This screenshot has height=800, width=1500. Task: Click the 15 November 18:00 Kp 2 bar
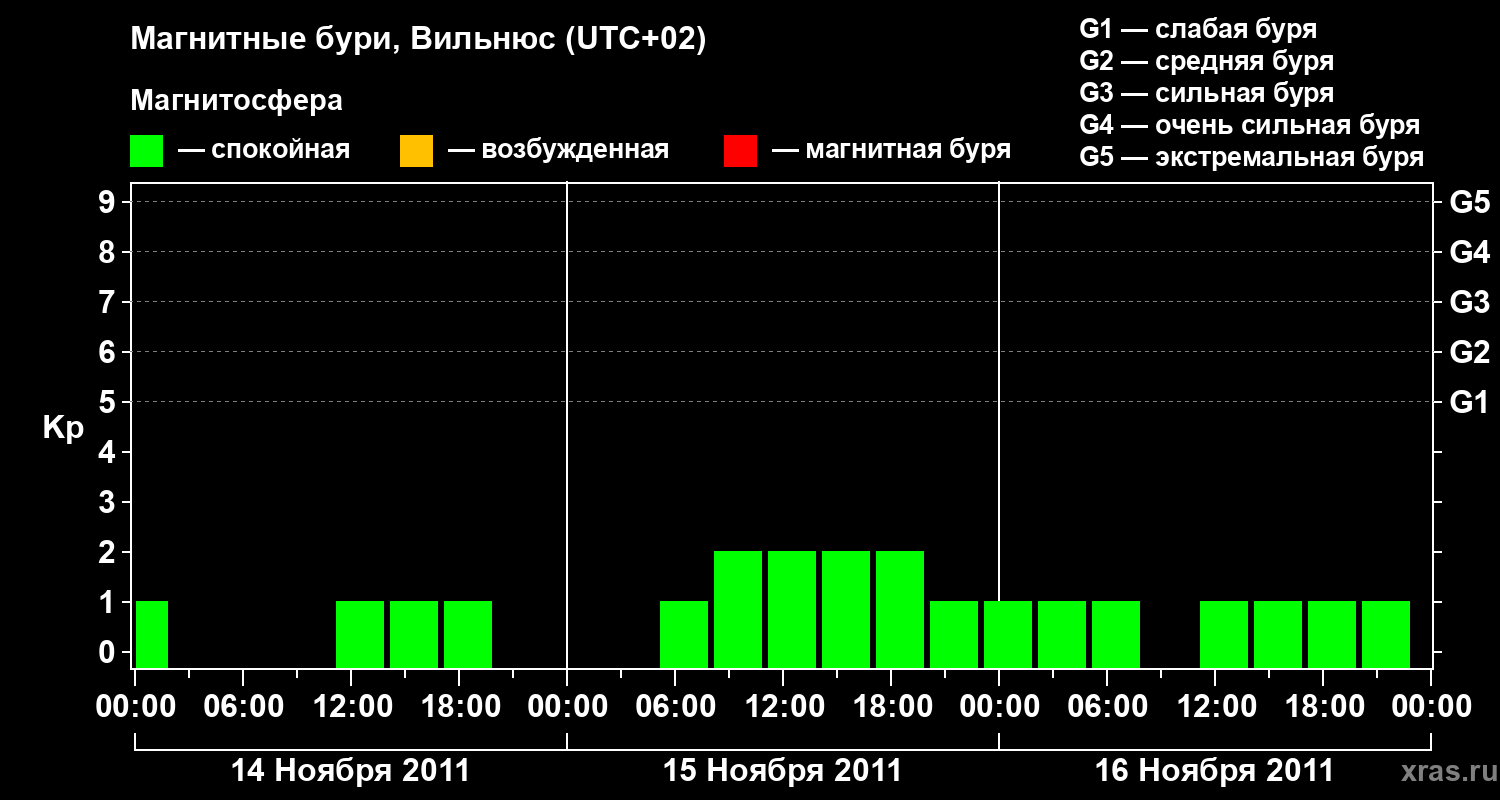900,609
